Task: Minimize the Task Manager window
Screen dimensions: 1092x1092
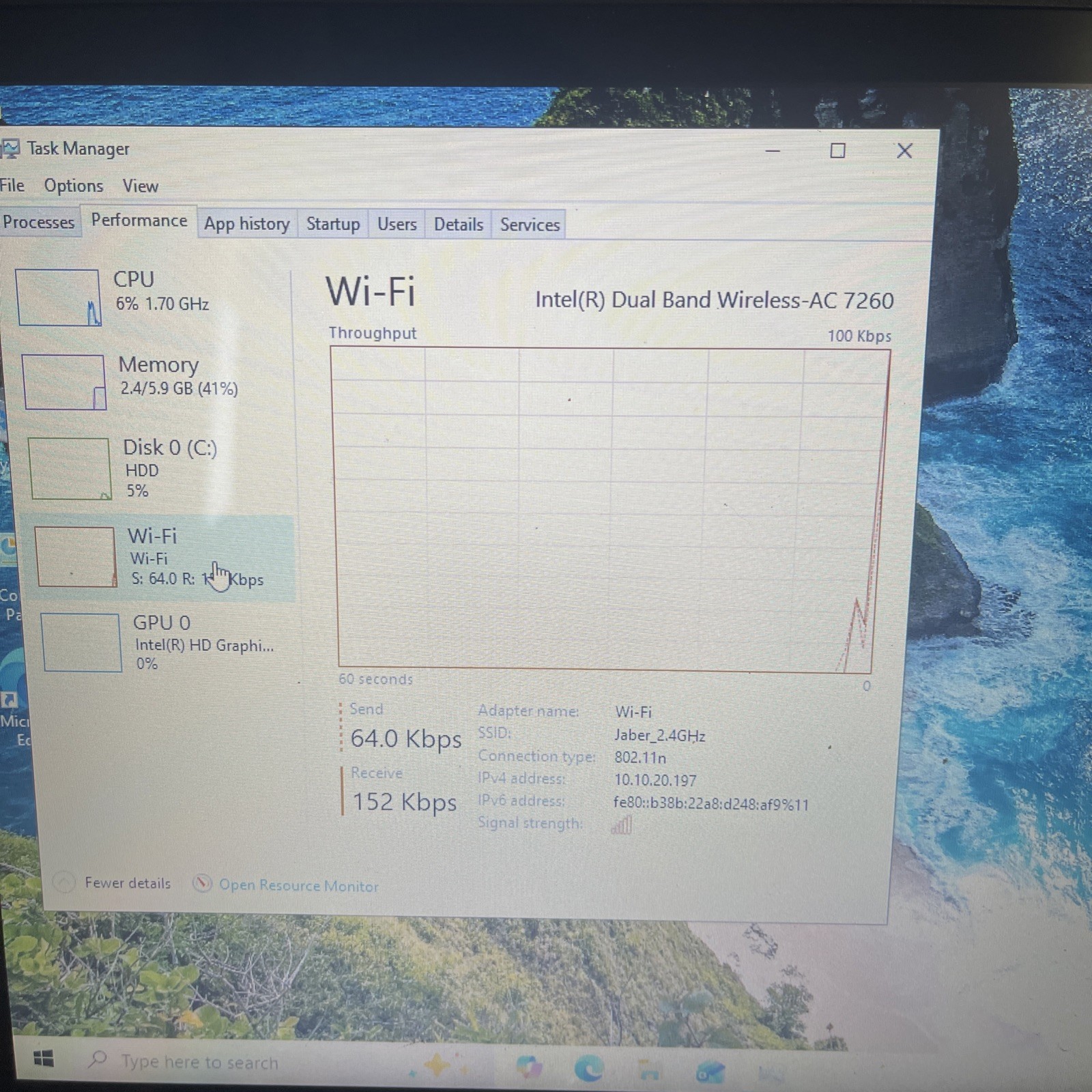Action: click(x=773, y=150)
